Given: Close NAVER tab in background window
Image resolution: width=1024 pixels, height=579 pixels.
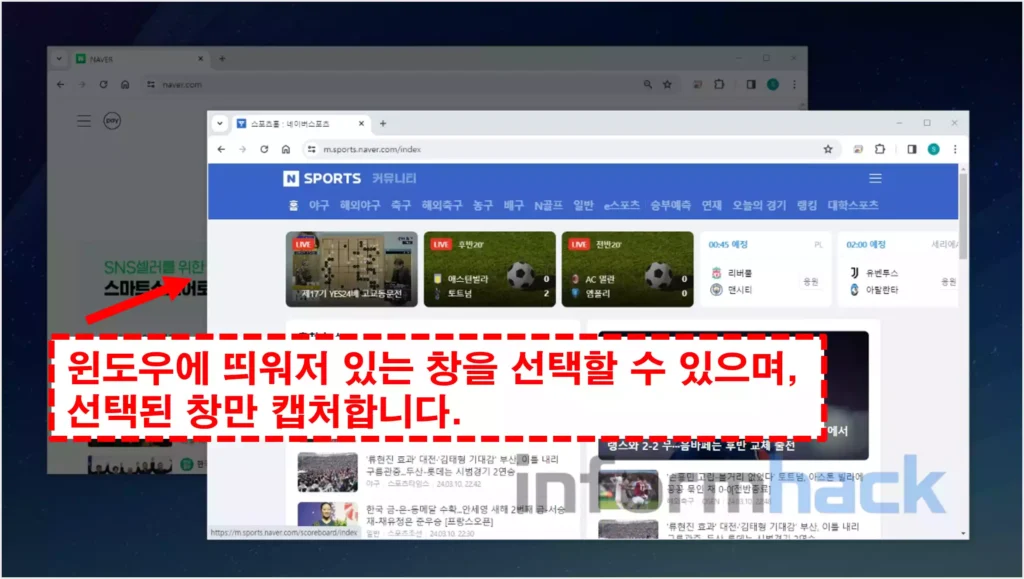Looking at the screenshot, I should (x=200, y=59).
